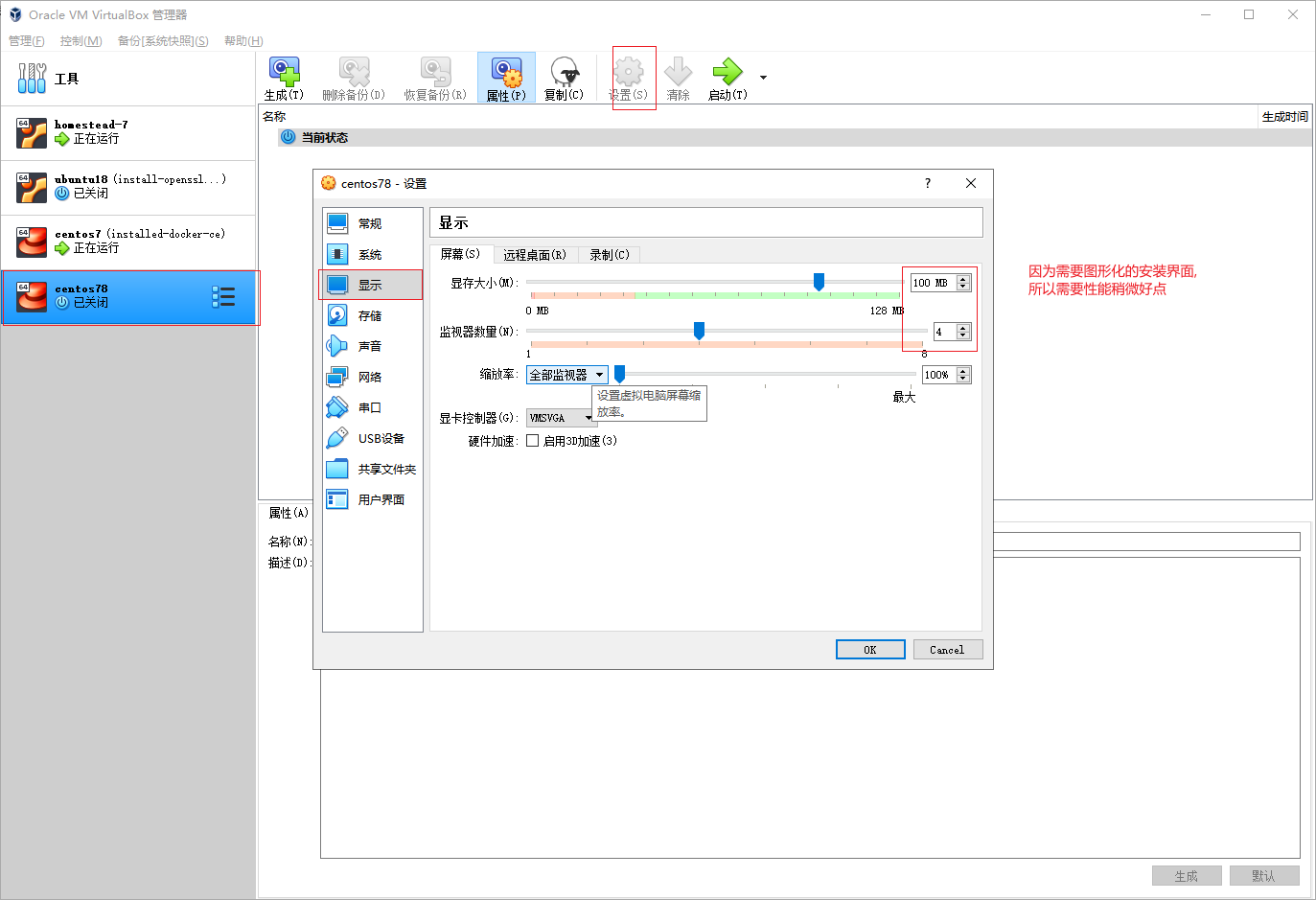
Task: Click the 默认 button at bottom
Action: pyautogui.click(x=1263, y=876)
